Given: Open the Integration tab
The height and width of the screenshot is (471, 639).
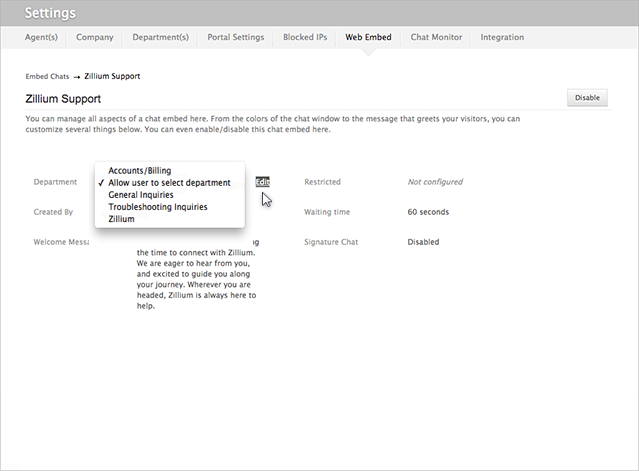Looking at the screenshot, I should pos(502,37).
